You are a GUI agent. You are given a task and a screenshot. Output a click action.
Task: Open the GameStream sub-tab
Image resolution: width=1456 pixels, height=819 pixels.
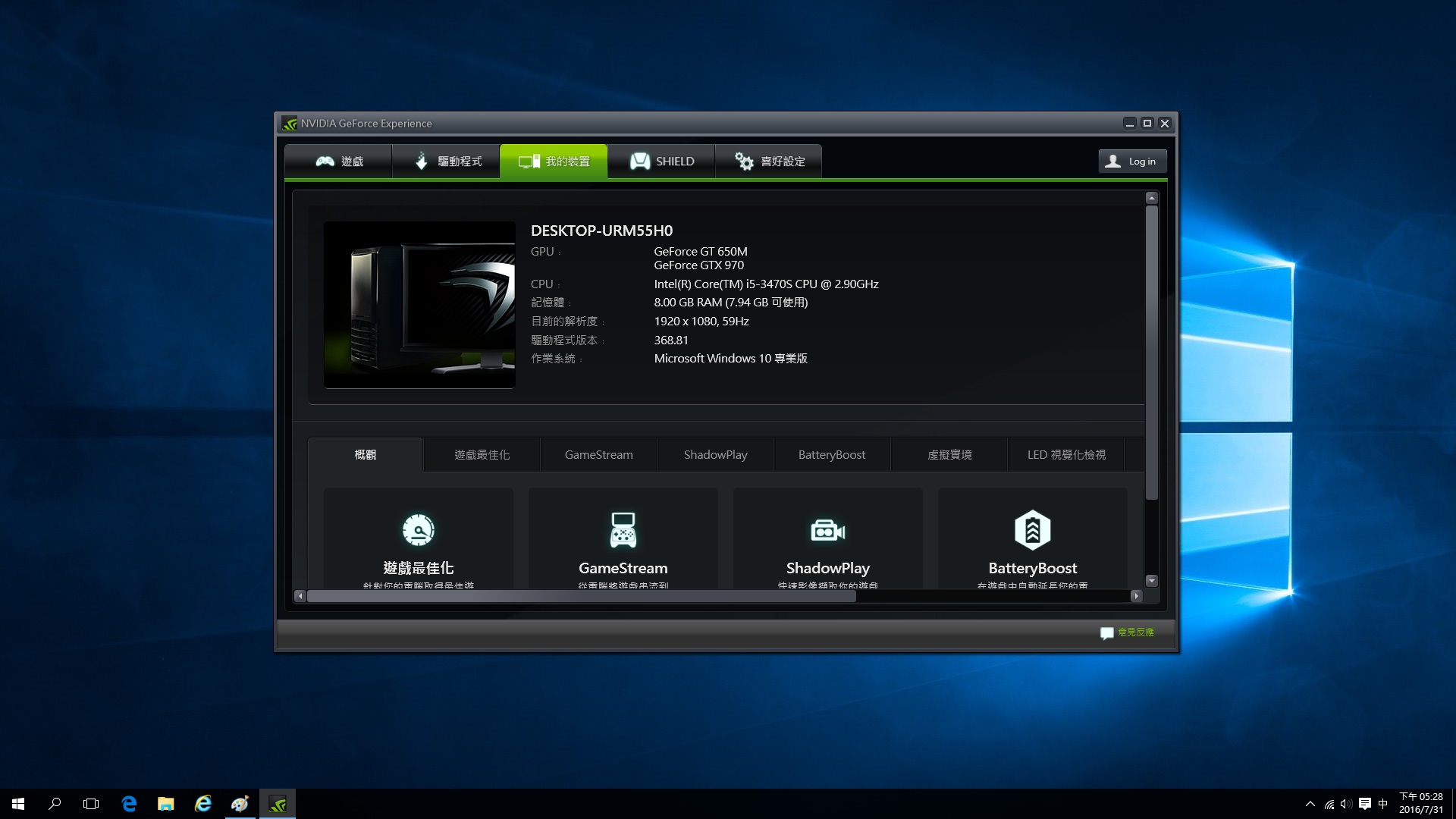click(599, 454)
